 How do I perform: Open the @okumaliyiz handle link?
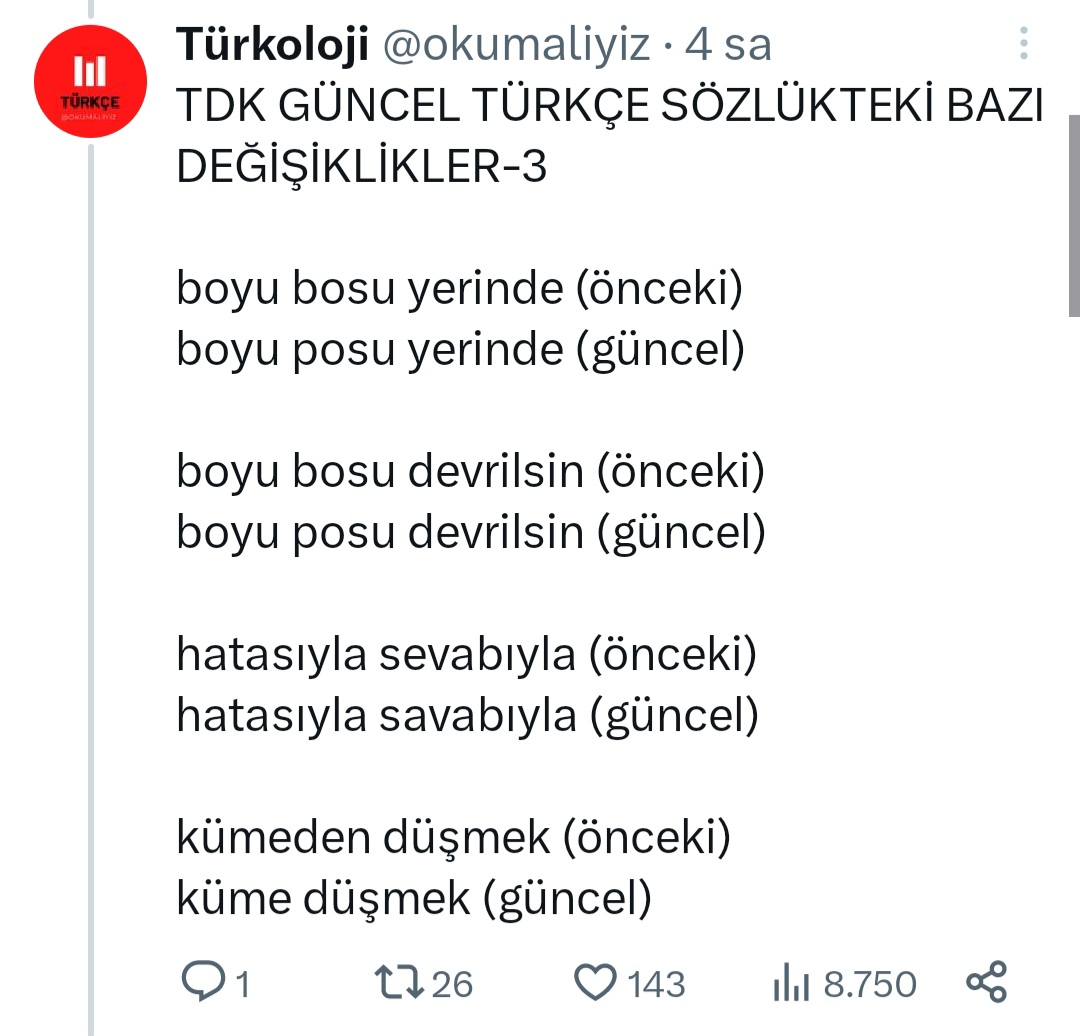click(517, 45)
